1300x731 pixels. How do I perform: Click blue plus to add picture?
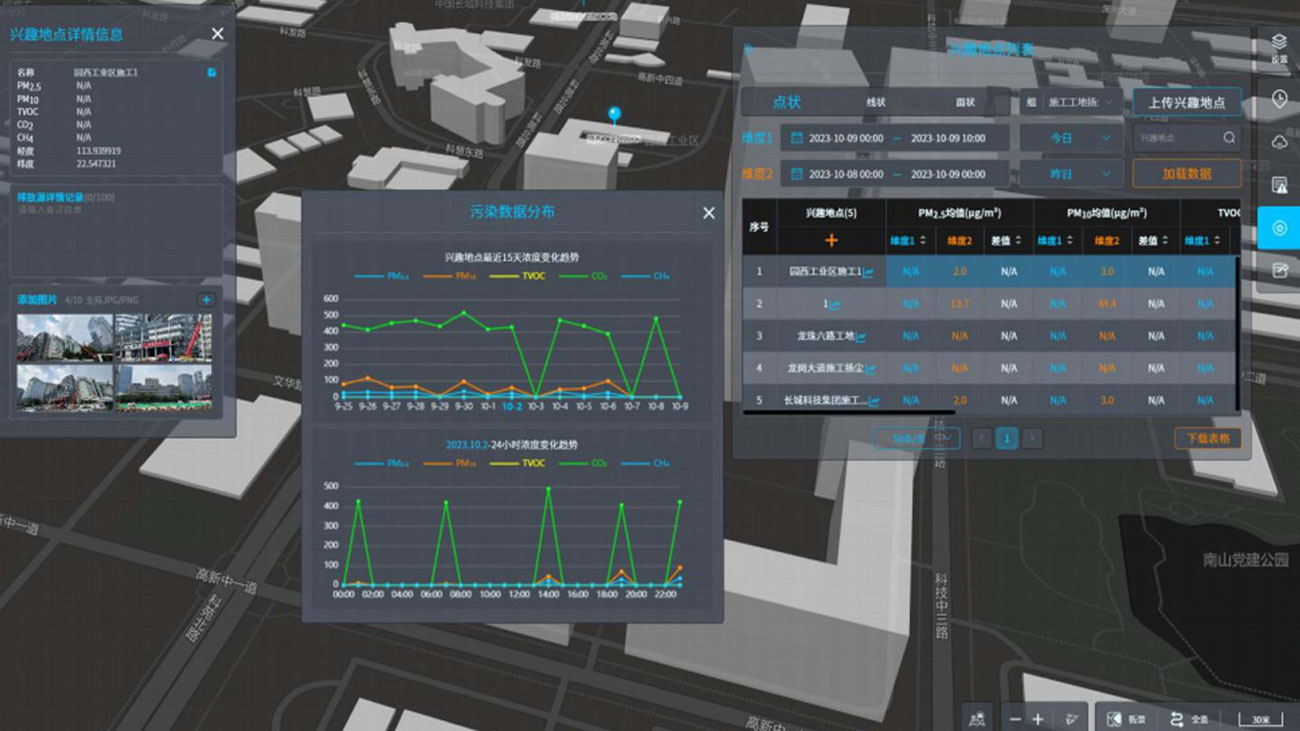(x=206, y=300)
